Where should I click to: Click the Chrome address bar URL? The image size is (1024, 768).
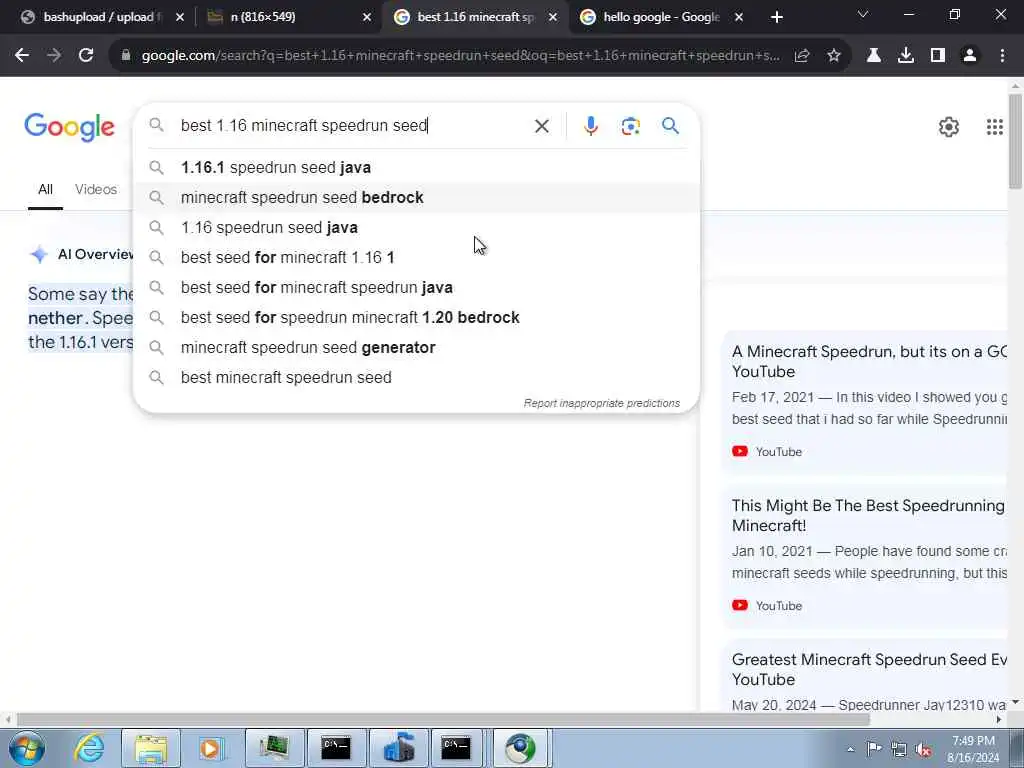pyautogui.click(x=460, y=56)
